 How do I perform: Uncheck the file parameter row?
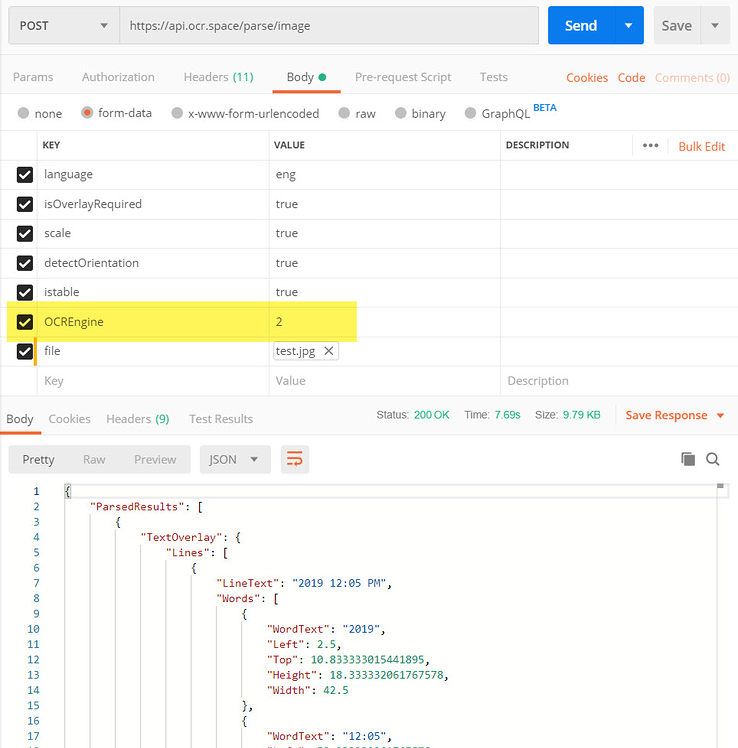[x=25, y=352]
